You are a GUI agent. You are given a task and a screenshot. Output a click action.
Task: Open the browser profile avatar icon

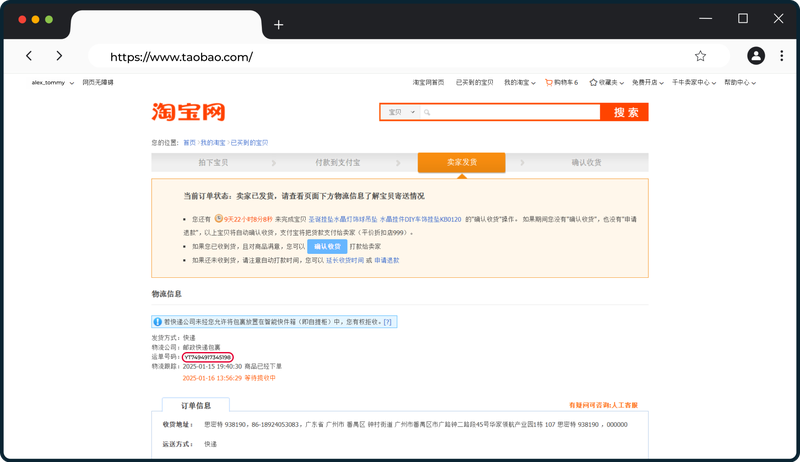click(x=756, y=56)
